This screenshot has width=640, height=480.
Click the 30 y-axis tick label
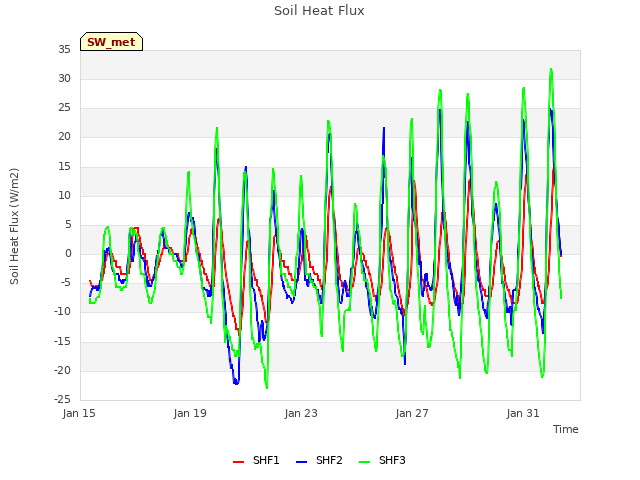click(x=64, y=78)
